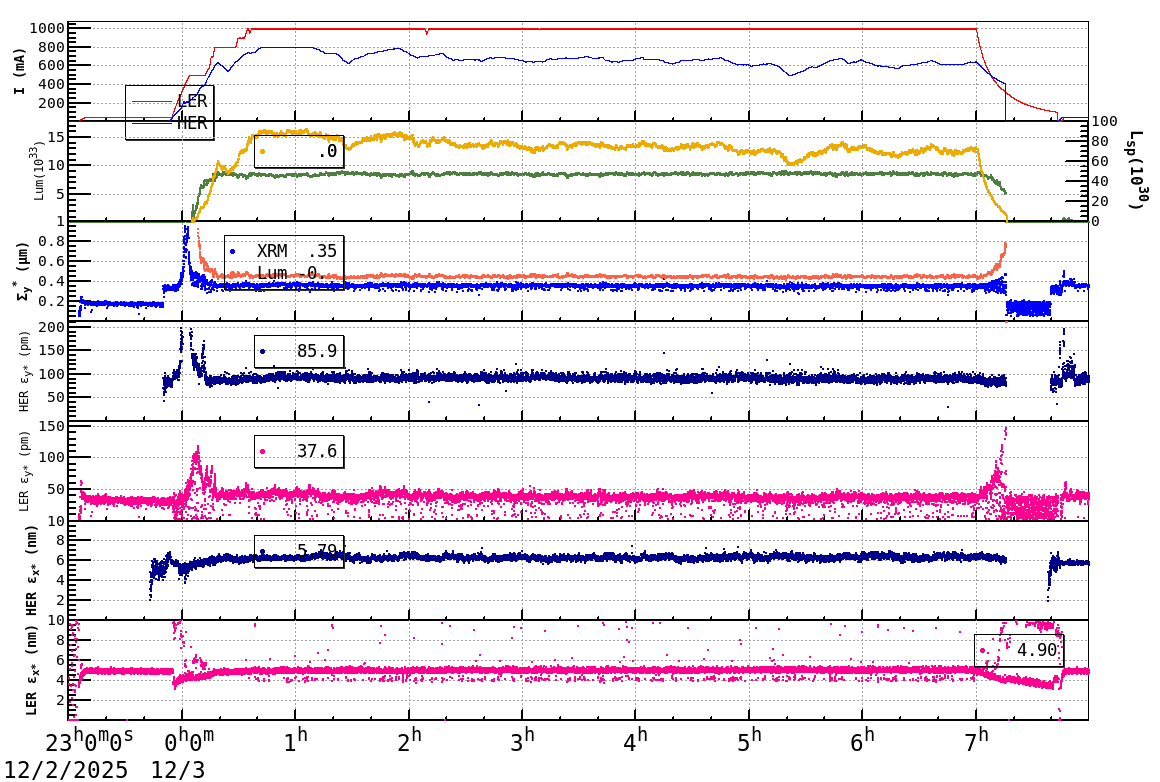1160x782 pixels.
Task: Click the '37.6' value box in LER εy panel
Action: click(299, 451)
